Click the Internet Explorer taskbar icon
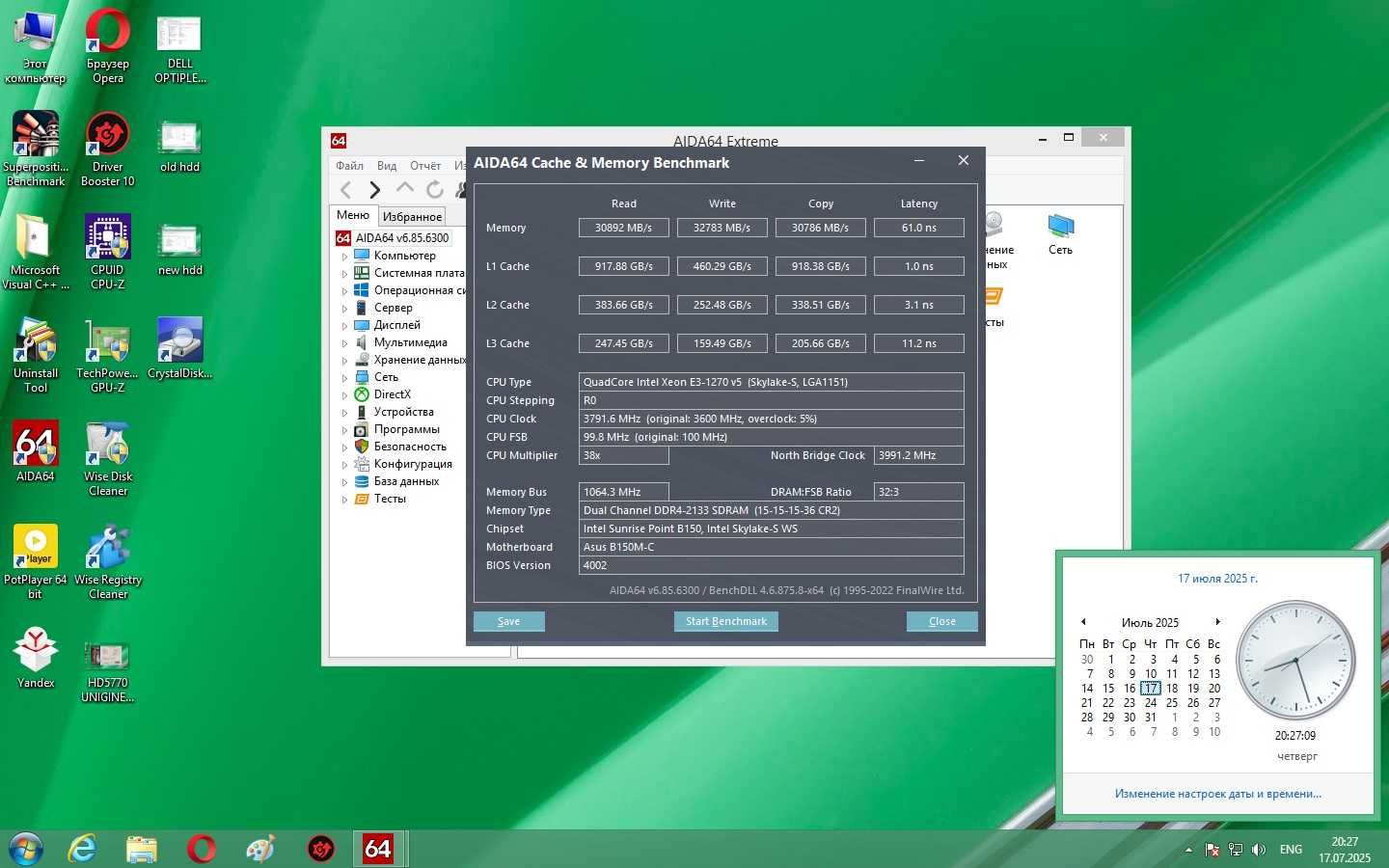 tap(83, 849)
